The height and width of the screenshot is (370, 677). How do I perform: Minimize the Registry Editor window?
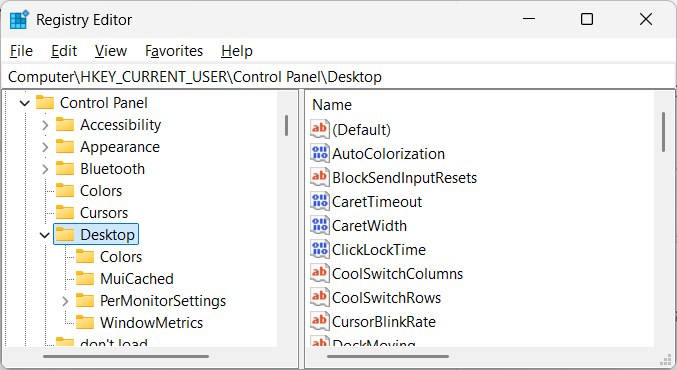(529, 19)
